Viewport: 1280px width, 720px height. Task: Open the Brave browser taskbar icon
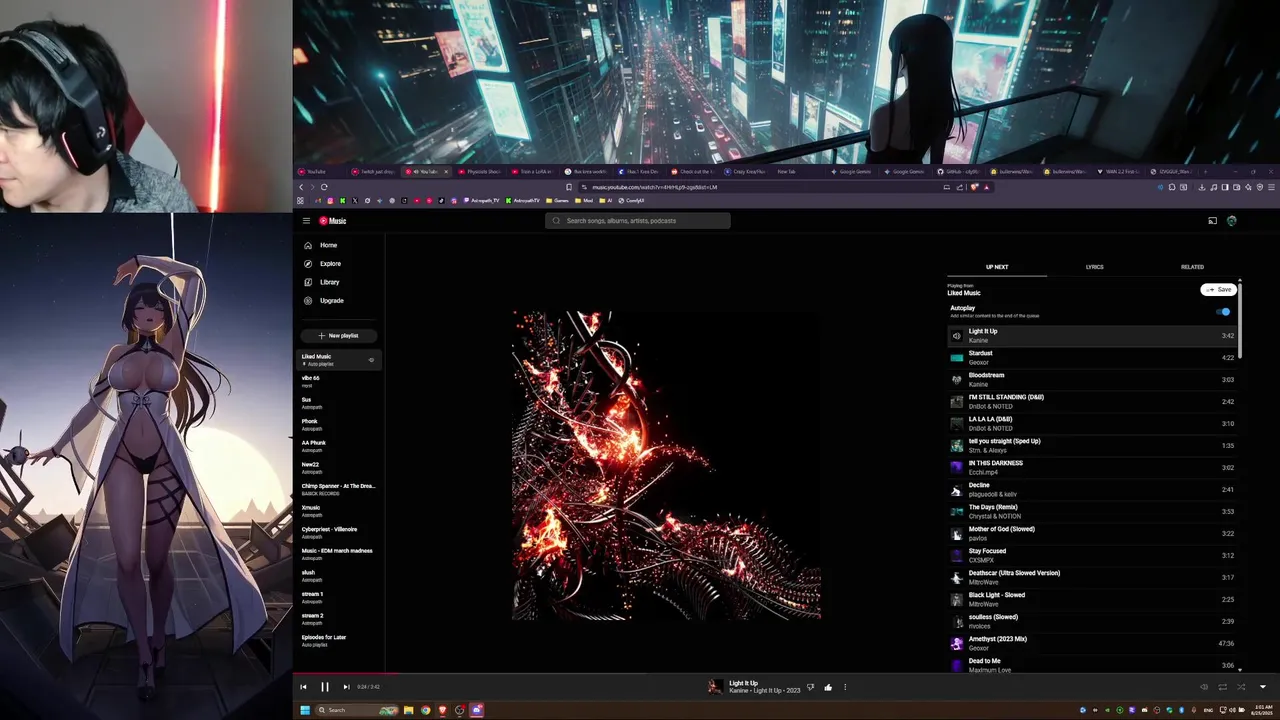(442, 710)
